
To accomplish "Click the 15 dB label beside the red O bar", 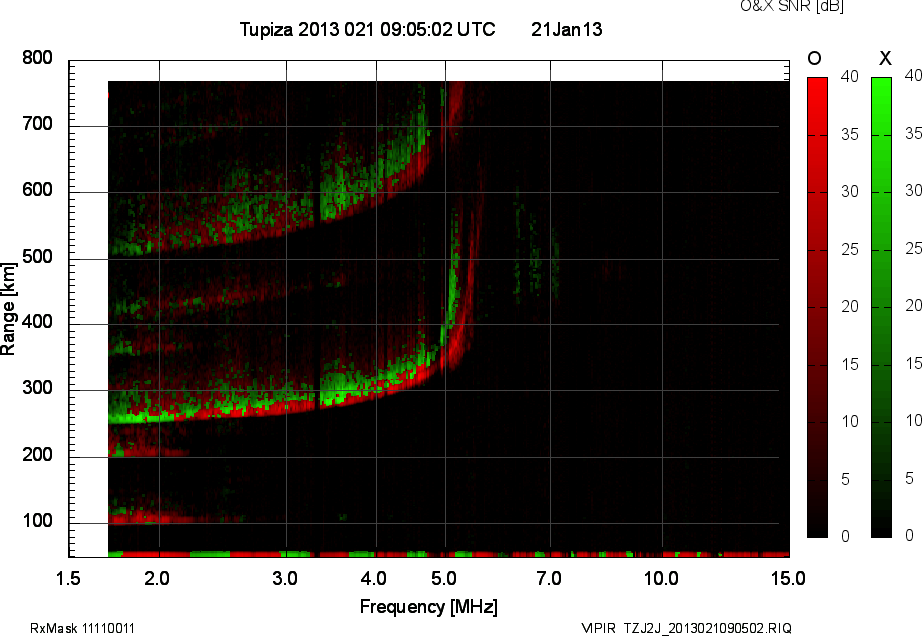I will 850,364.
